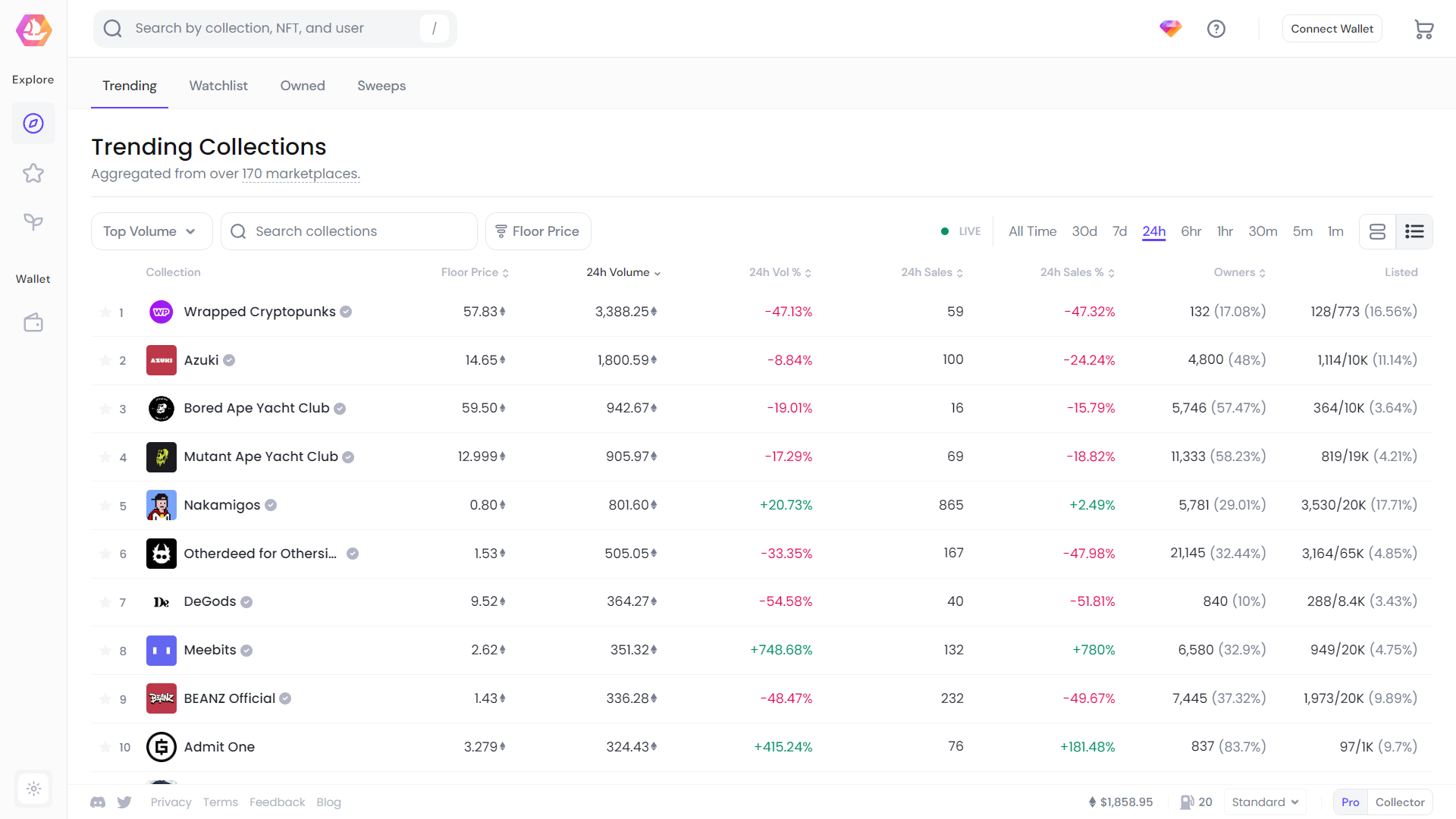Open the Feedback footer link
Image resolution: width=1456 pixels, height=819 pixels.
coord(277,802)
